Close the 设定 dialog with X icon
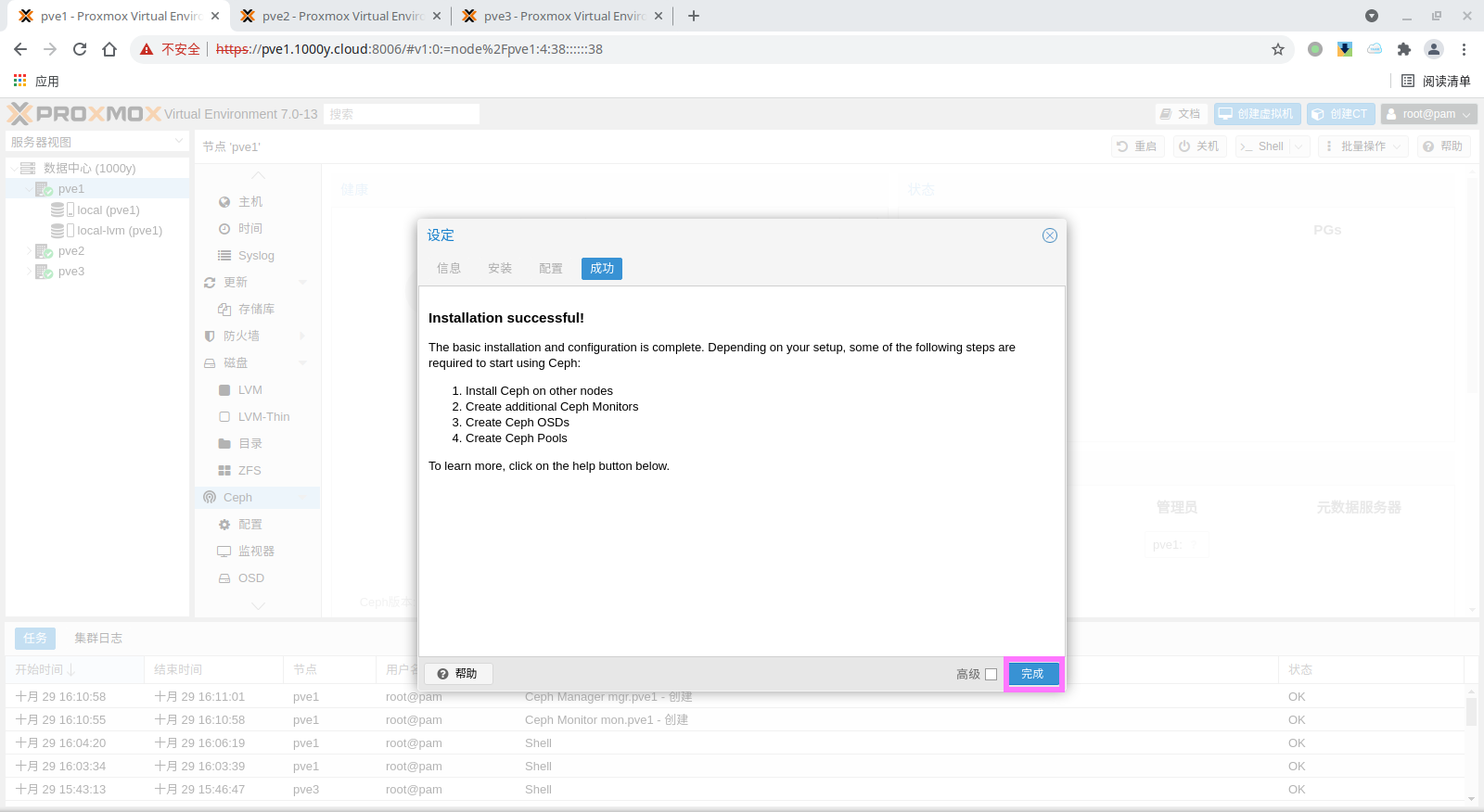The image size is (1484, 812). coord(1049,235)
